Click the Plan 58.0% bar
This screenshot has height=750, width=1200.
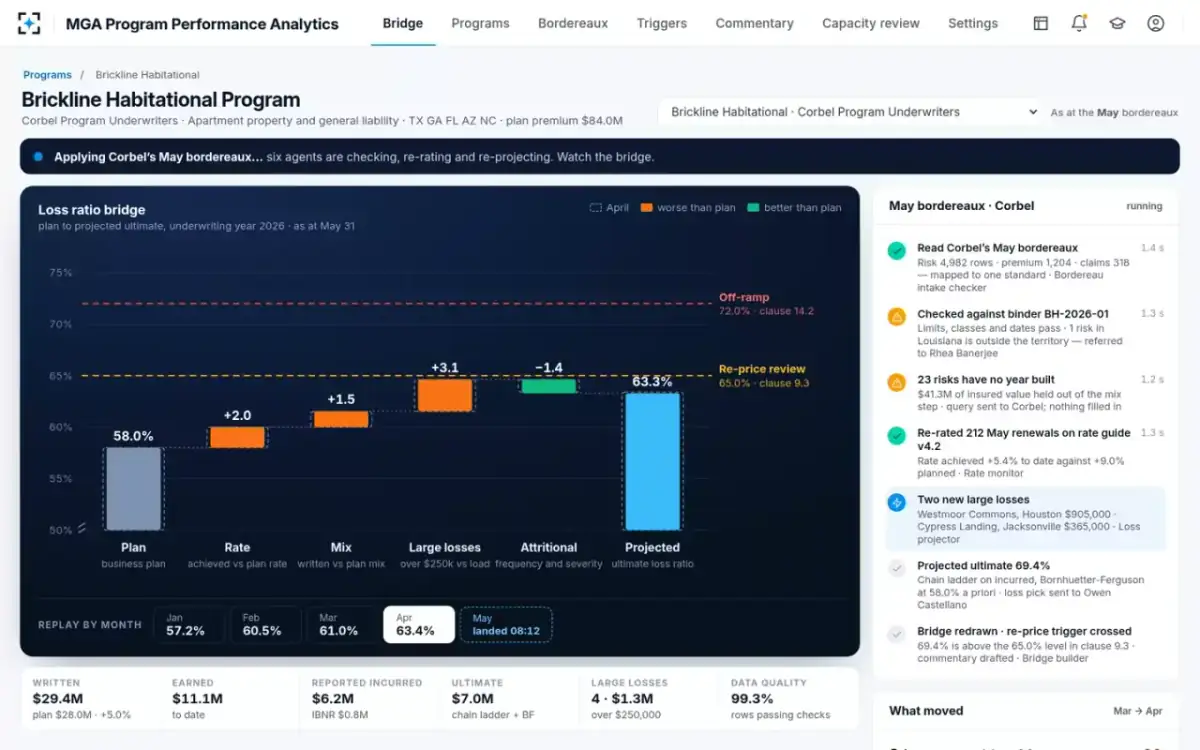click(x=133, y=488)
